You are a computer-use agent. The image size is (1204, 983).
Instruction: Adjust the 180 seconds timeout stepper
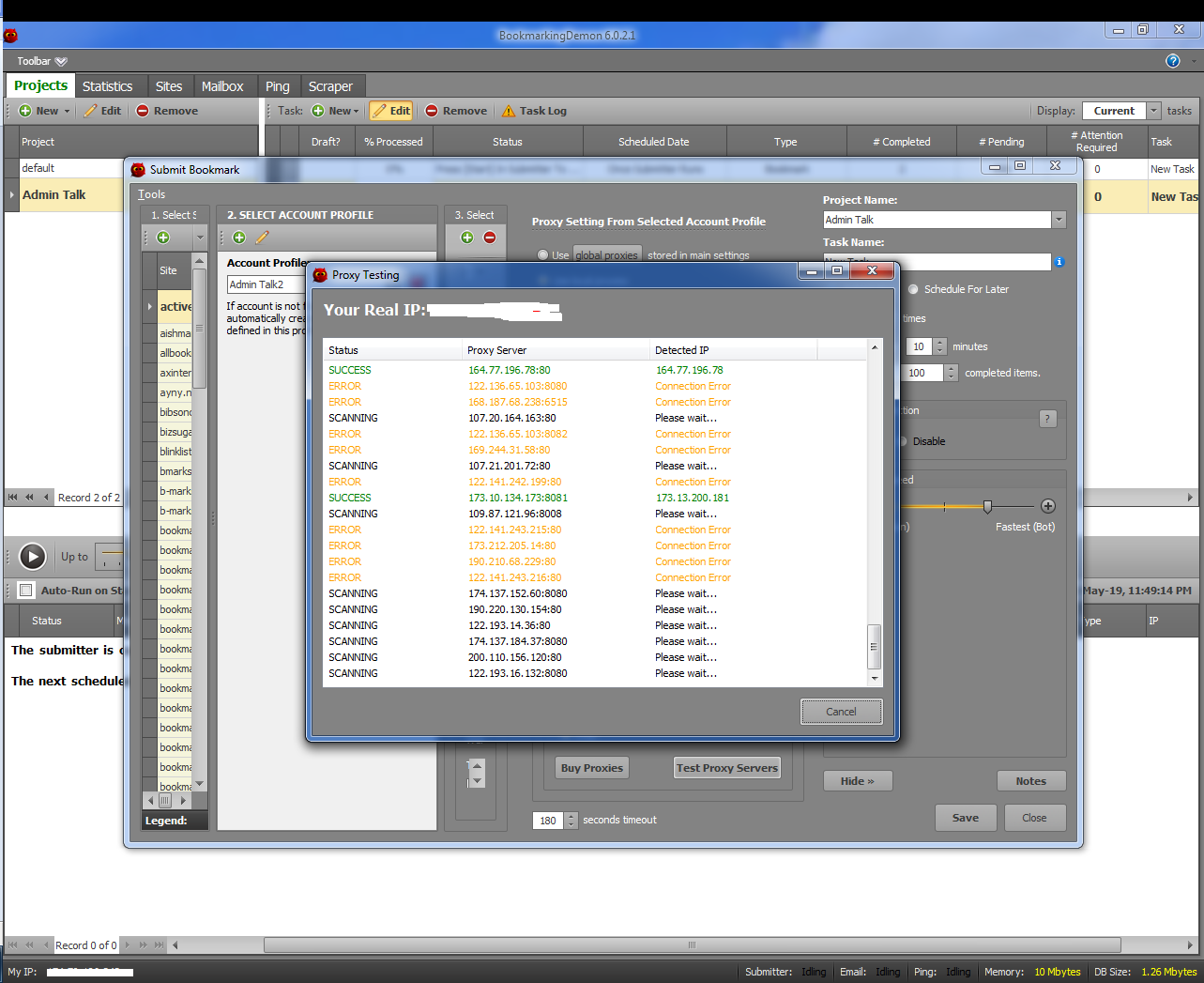572,821
